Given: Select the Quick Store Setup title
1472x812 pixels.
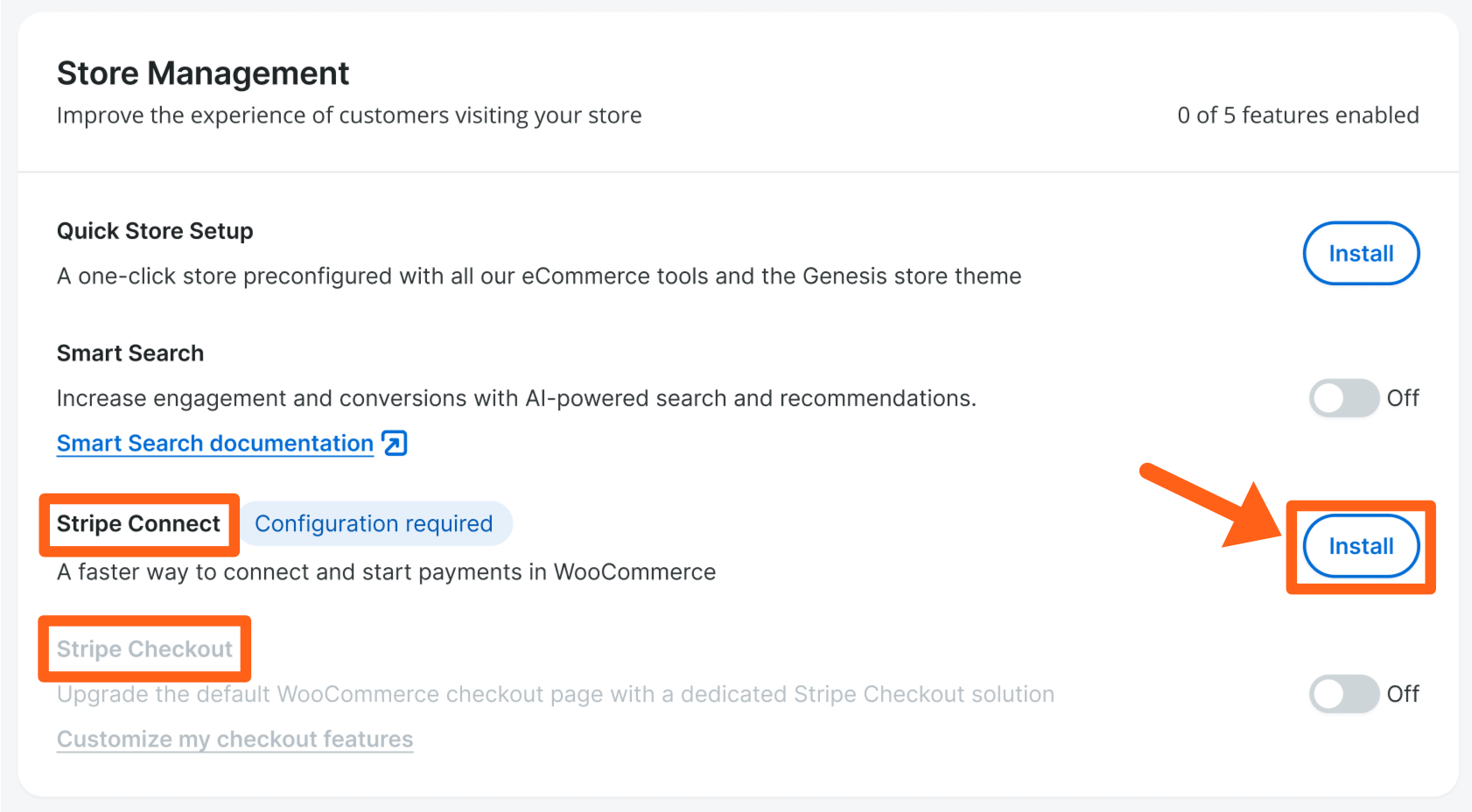Looking at the screenshot, I should point(155,231).
